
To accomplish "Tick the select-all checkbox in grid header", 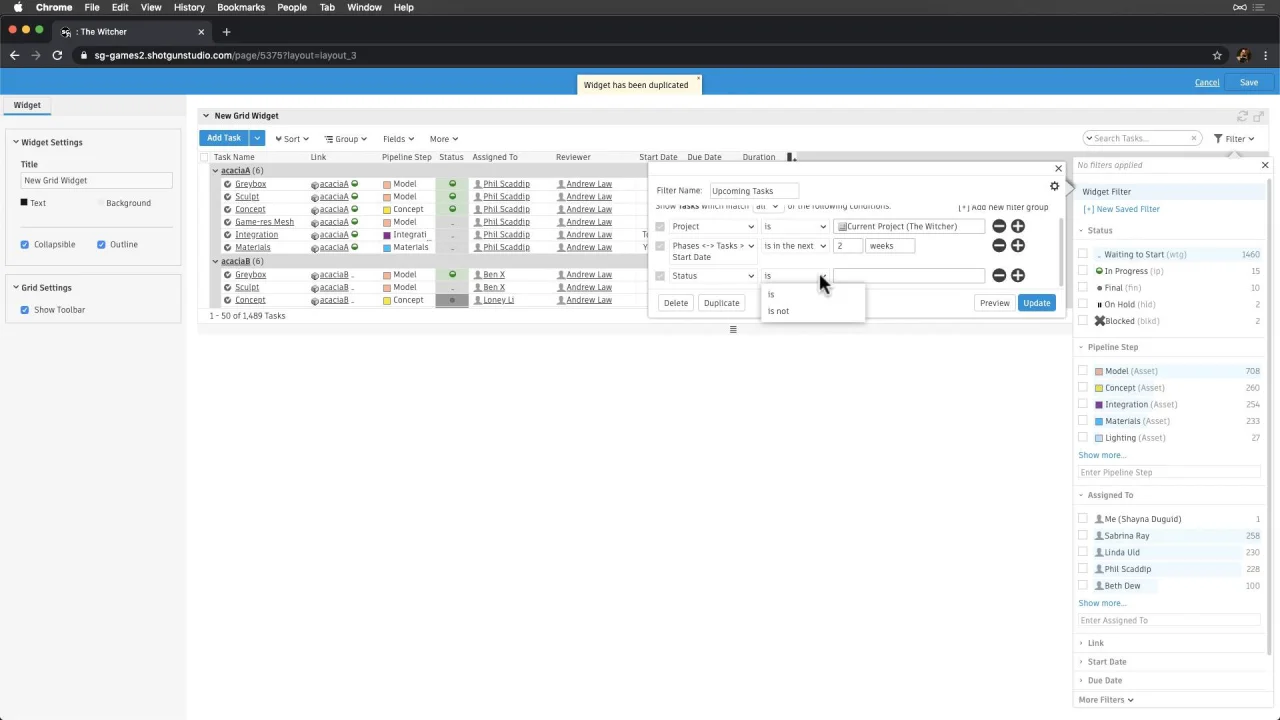I will [204, 157].
